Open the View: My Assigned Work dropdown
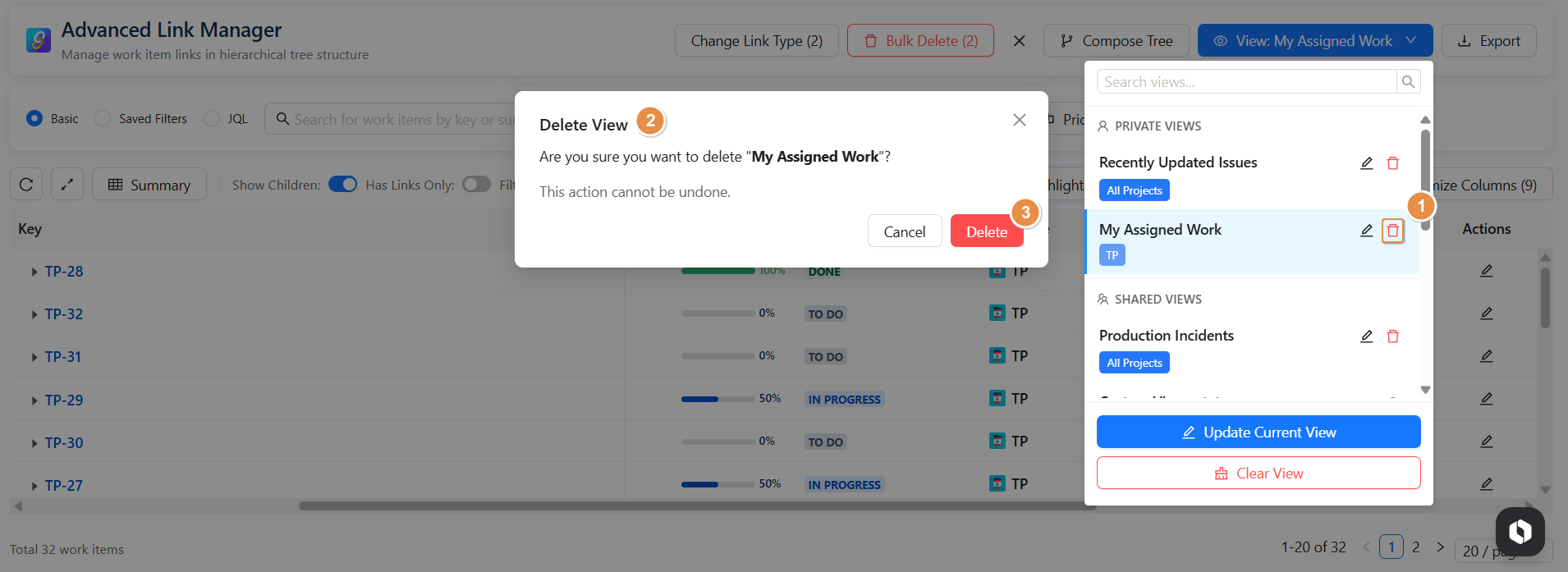Screen dimensions: 1568x572 (x=1314, y=40)
